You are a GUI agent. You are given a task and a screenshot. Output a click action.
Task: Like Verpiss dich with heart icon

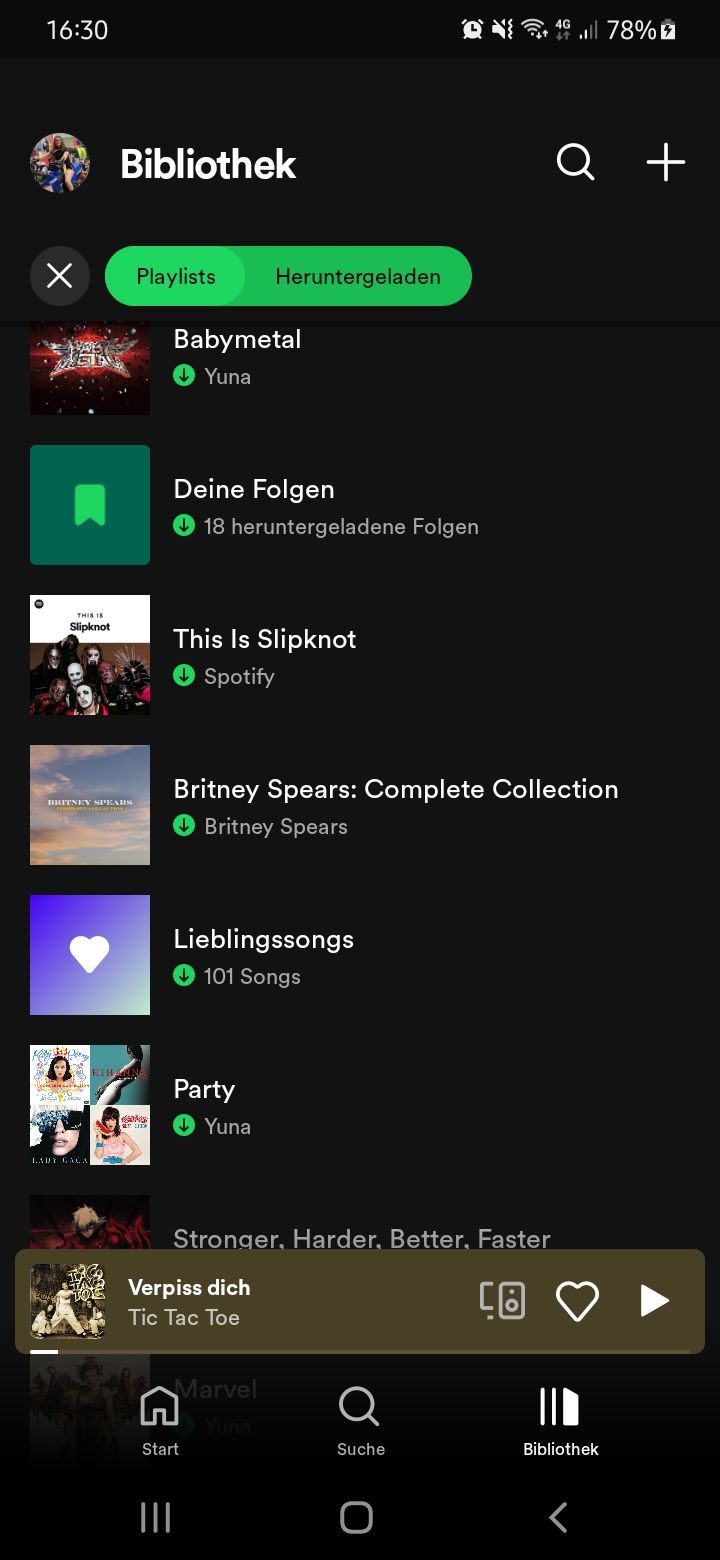pyautogui.click(x=577, y=1301)
